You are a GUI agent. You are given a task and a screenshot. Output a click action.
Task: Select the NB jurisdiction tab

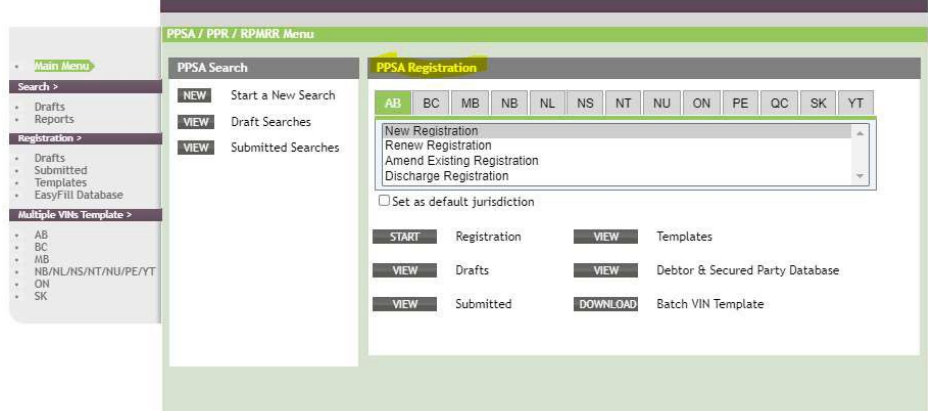[x=509, y=104]
